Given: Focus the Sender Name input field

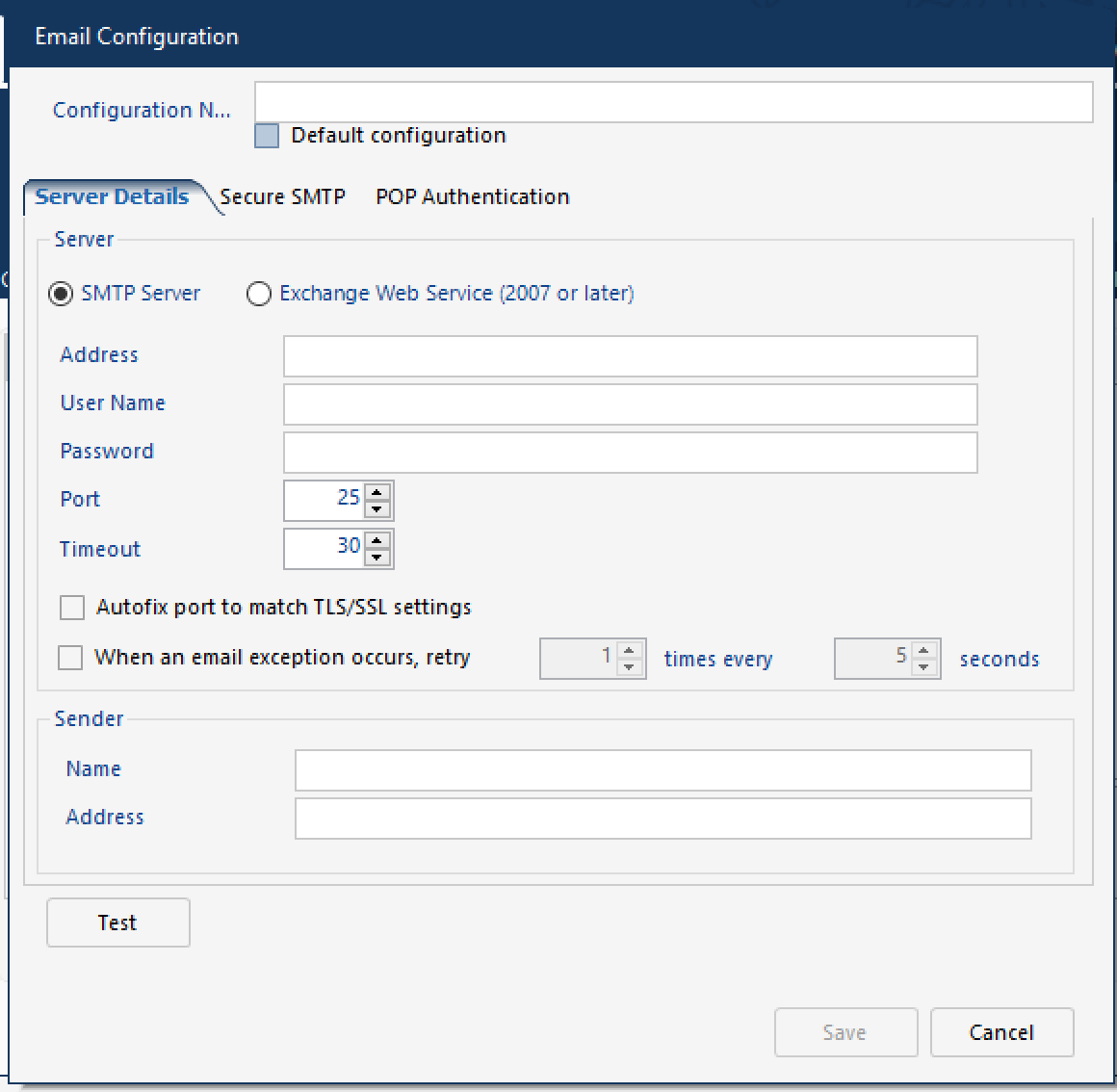Looking at the screenshot, I should (662, 770).
